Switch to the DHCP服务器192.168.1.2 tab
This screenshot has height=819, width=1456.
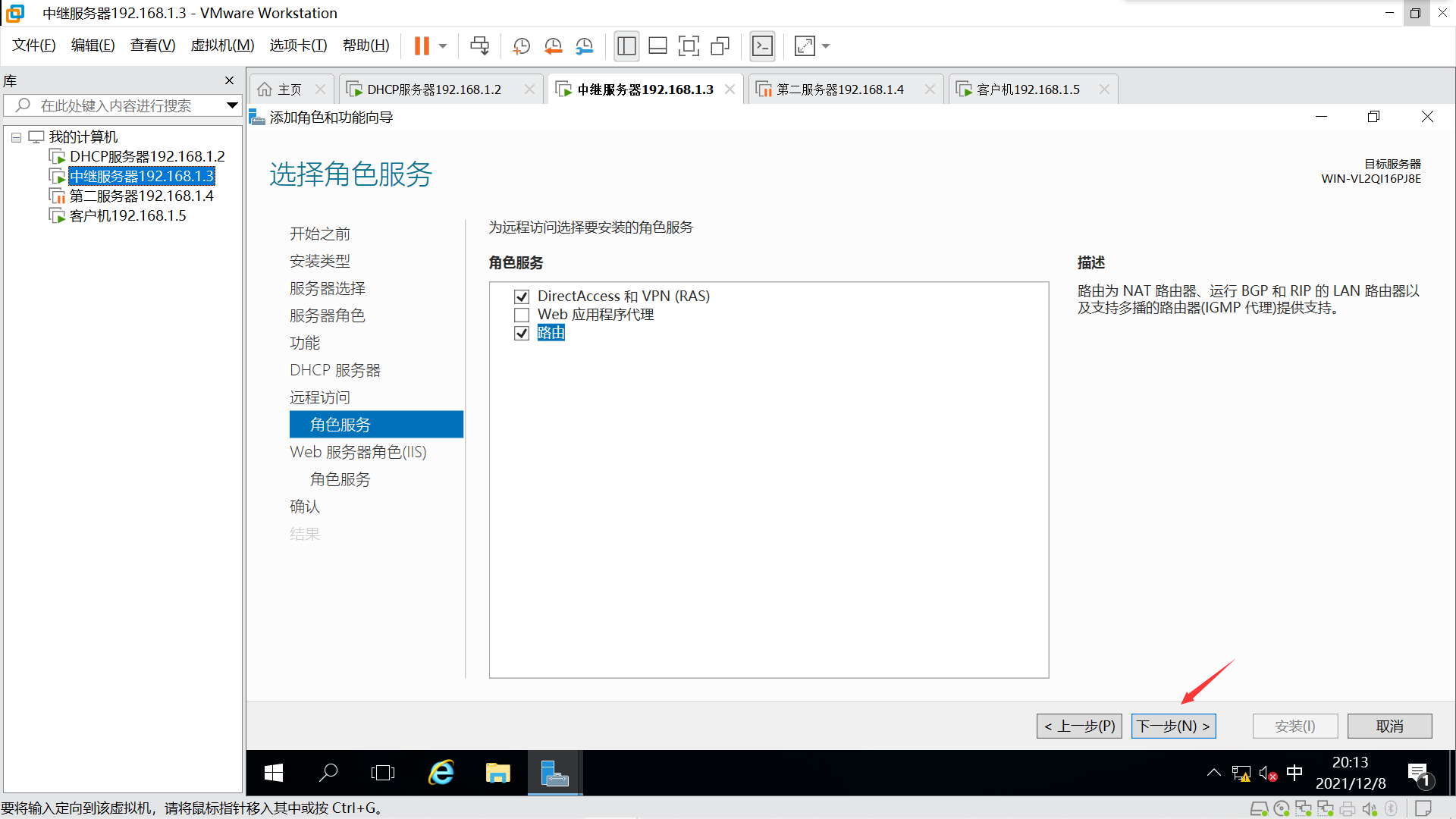434,89
